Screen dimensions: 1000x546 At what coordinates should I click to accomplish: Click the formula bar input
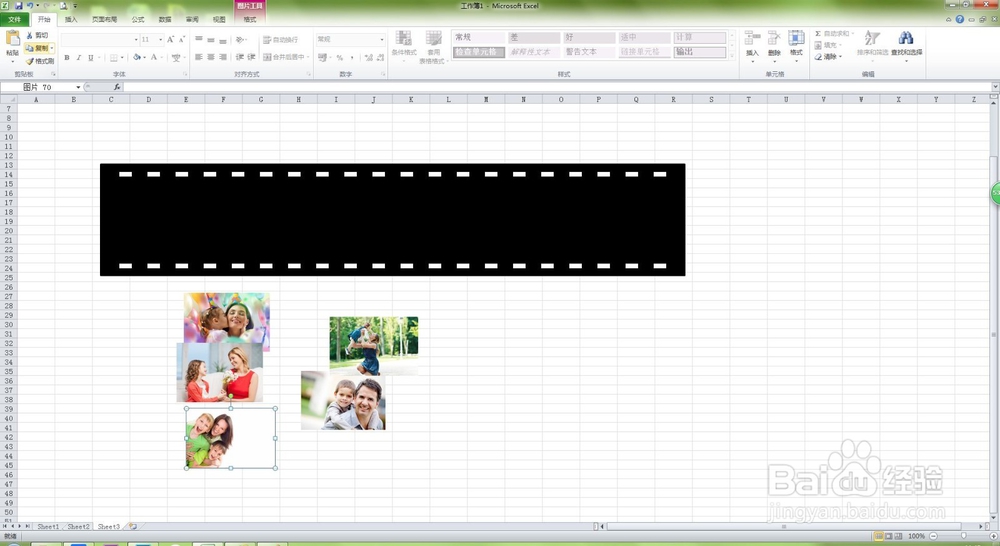[558, 87]
